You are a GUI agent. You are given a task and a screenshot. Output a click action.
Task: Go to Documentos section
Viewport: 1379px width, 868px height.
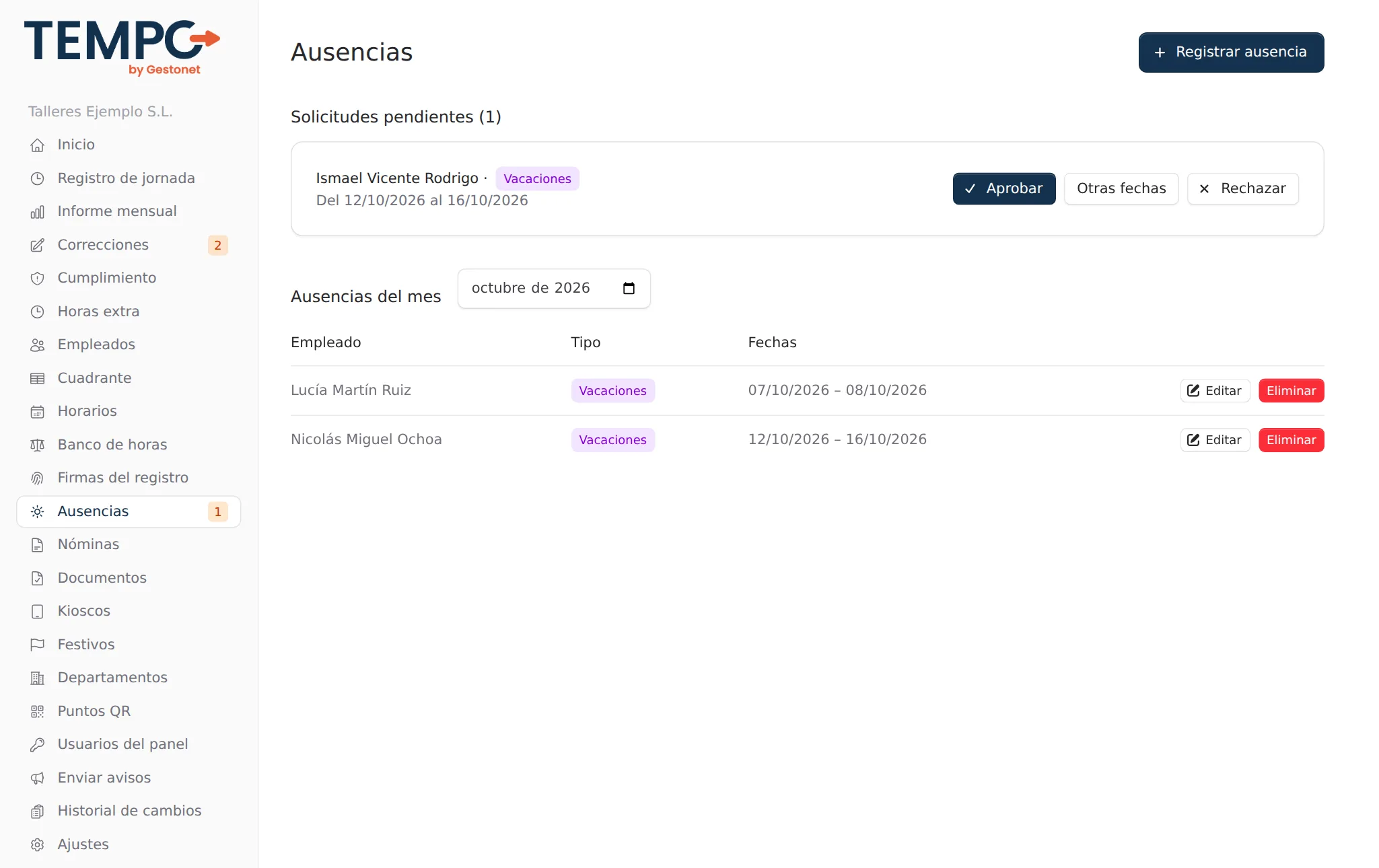point(129,578)
